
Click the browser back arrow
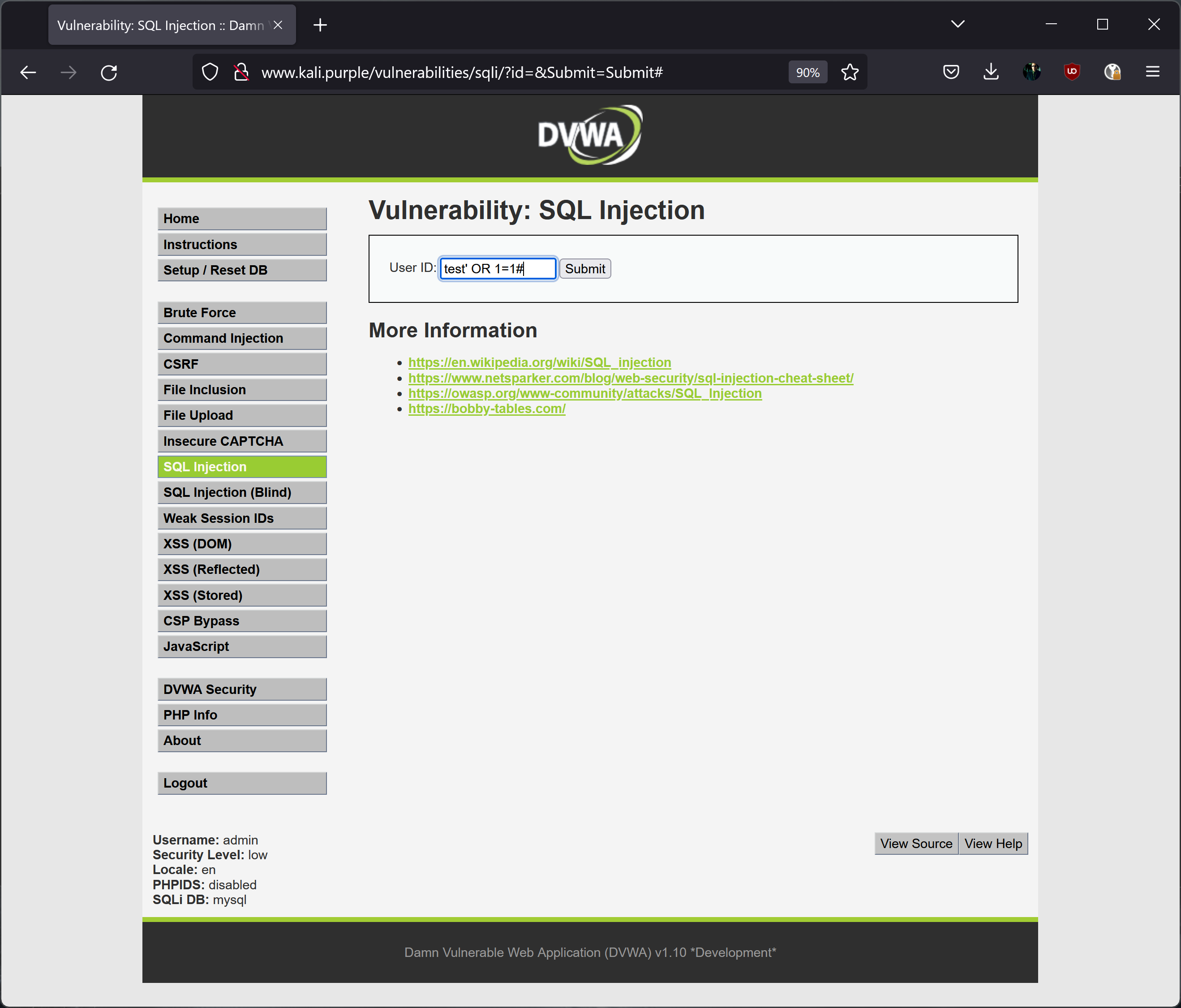coord(28,73)
